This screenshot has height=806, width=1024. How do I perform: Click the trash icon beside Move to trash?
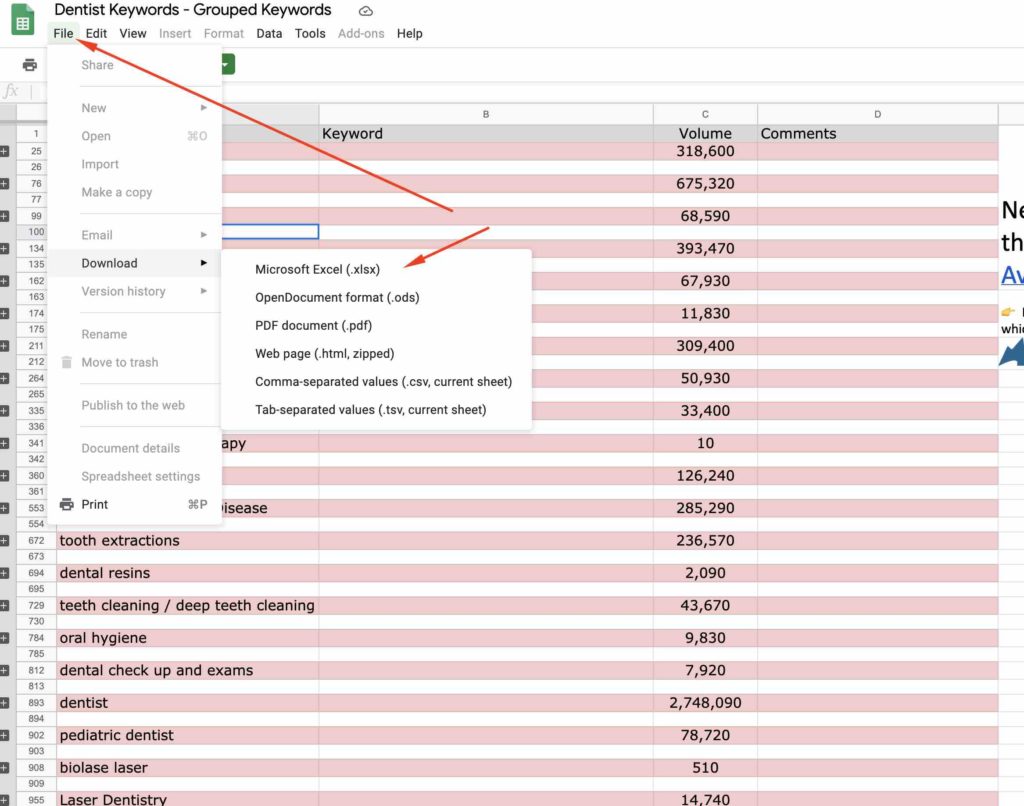[66, 362]
